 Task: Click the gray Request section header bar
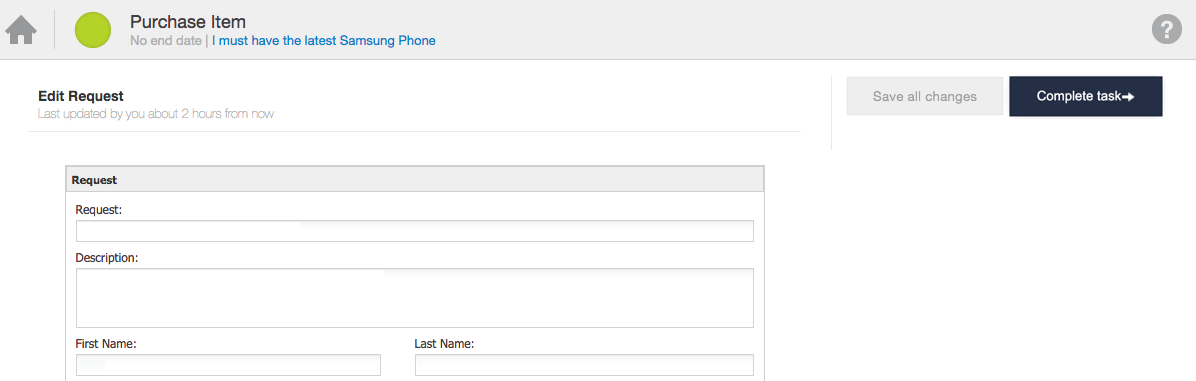415,180
